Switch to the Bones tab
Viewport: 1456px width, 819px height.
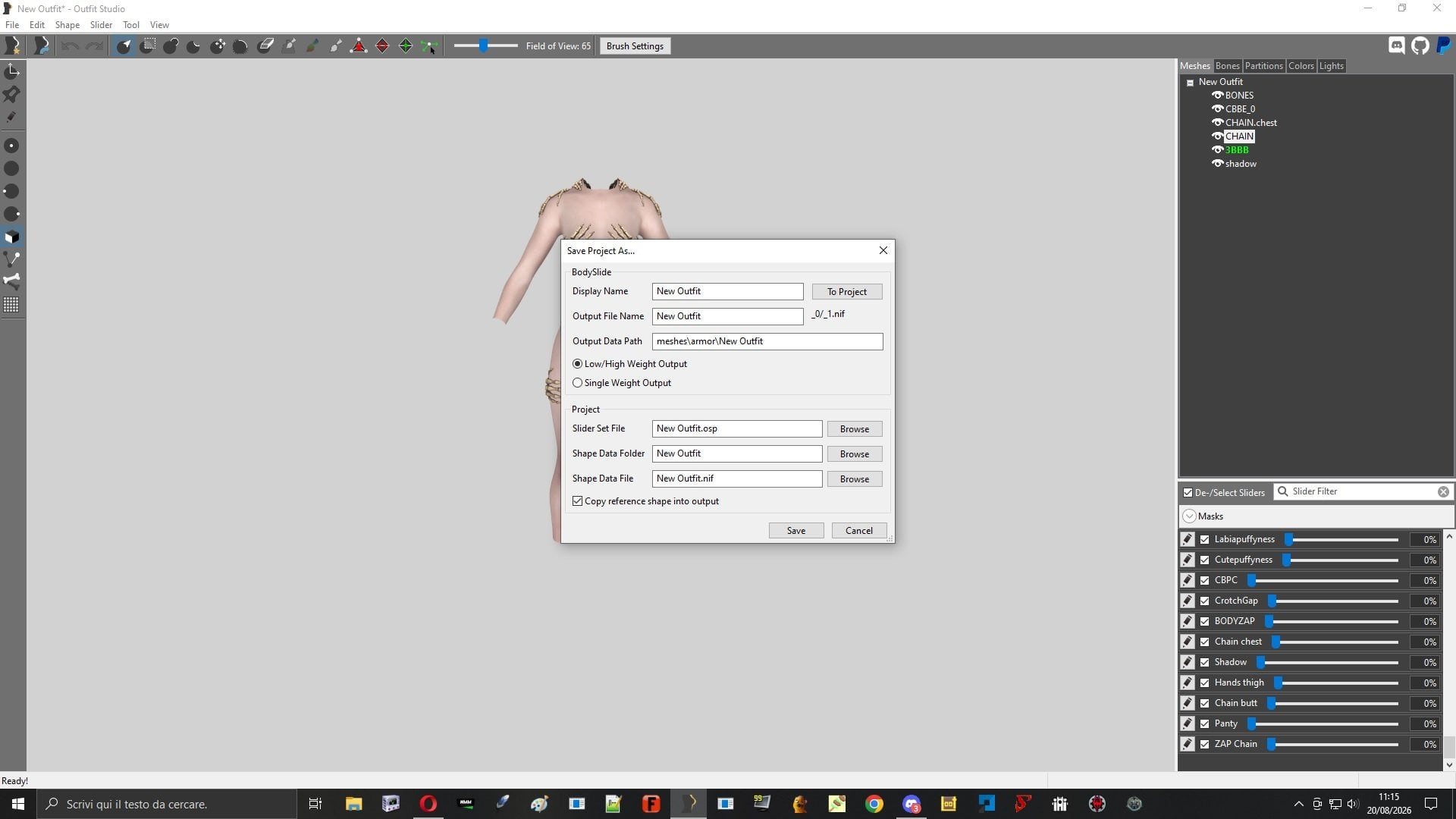tap(1227, 66)
